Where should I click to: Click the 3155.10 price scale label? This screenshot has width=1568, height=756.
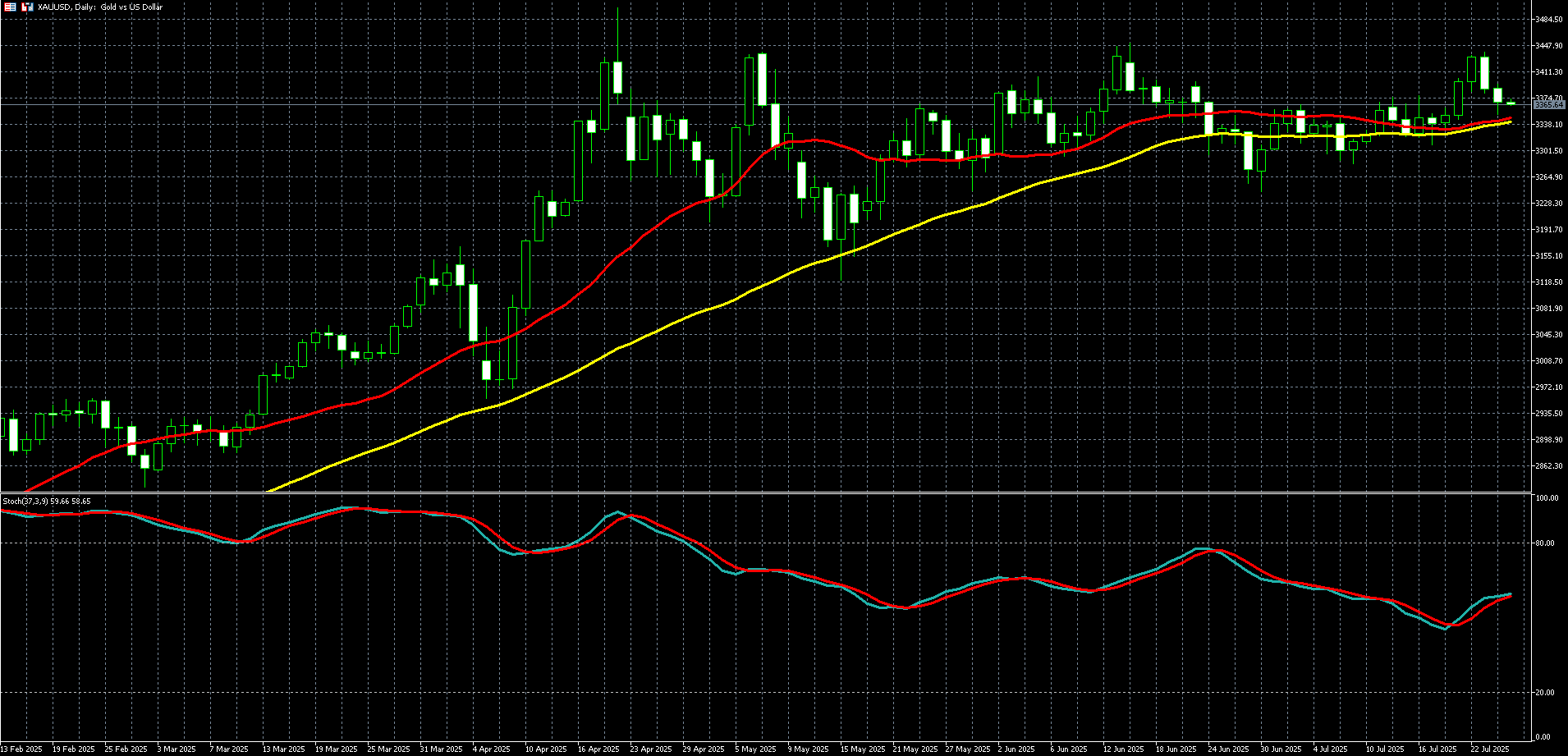[x=1548, y=256]
